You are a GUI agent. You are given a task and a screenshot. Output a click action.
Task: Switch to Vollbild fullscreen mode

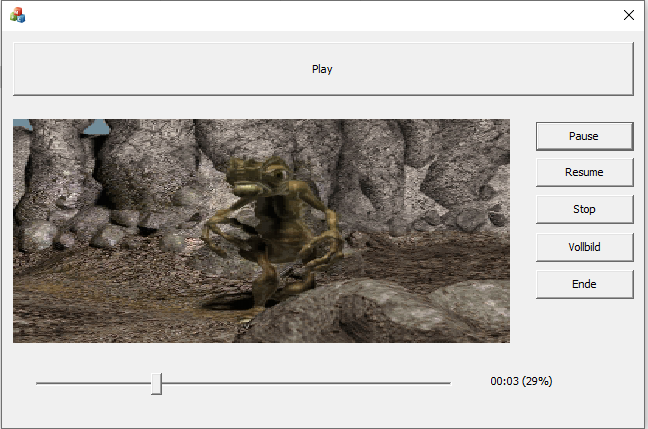[584, 247]
